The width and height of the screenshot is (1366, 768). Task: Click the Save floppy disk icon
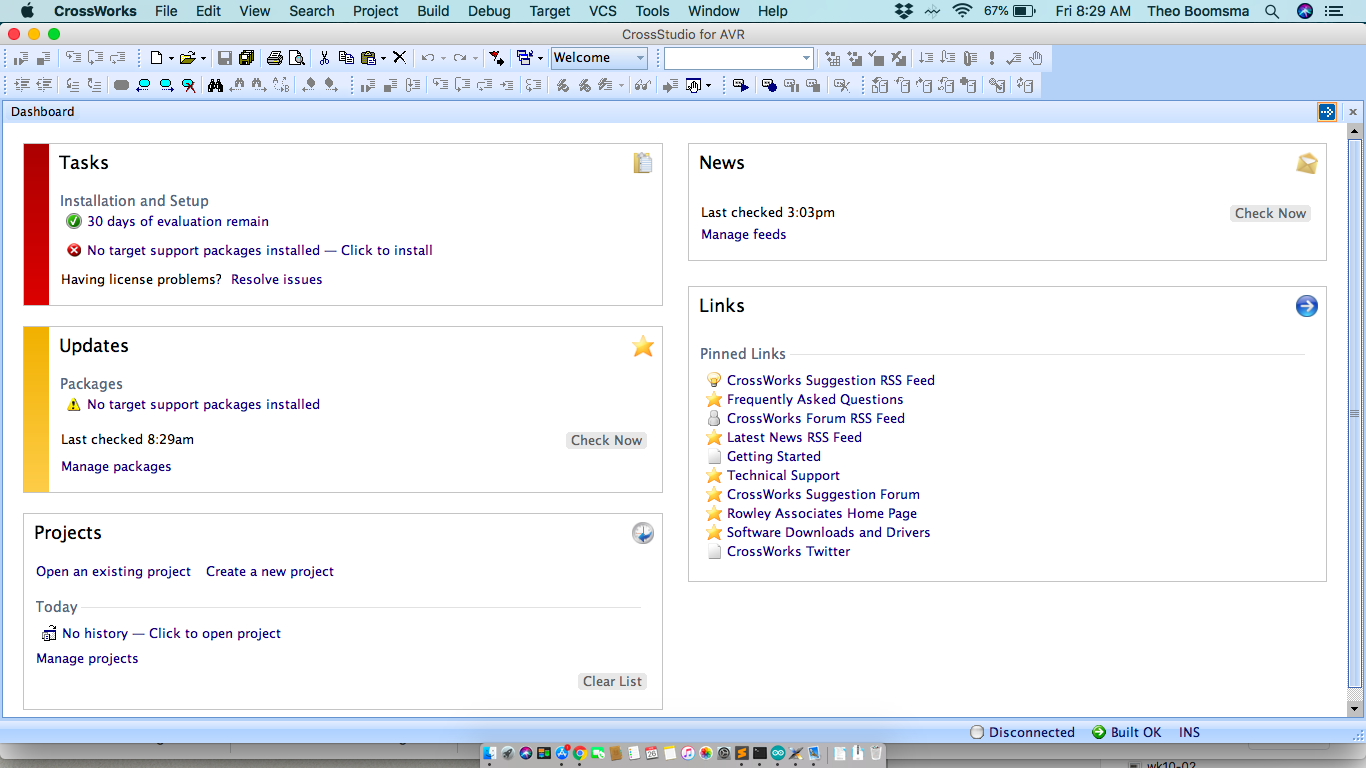(225, 58)
